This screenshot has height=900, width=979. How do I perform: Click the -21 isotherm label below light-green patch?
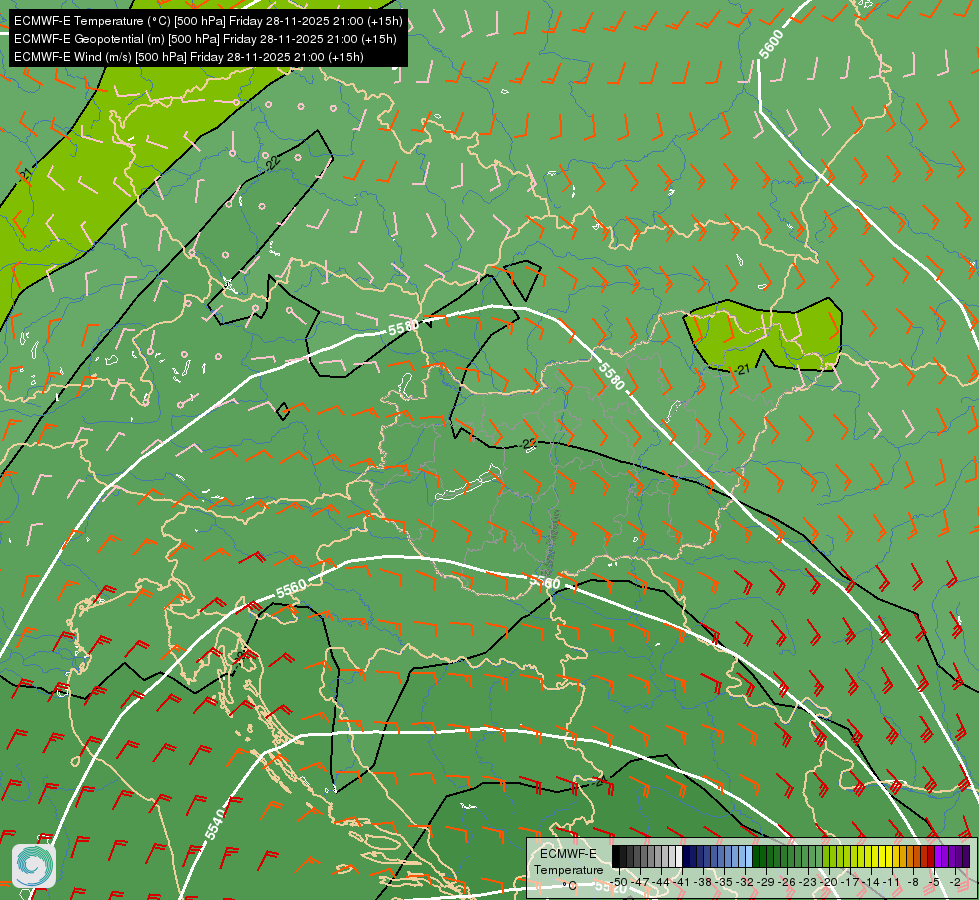point(741,369)
